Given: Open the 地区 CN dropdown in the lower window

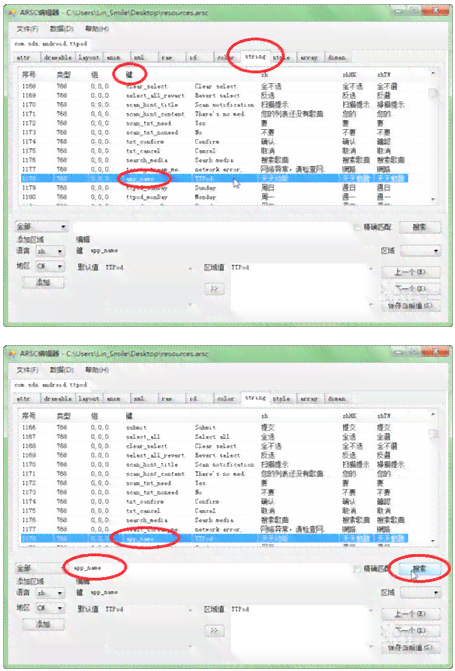Looking at the screenshot, I should coord(50,608).
